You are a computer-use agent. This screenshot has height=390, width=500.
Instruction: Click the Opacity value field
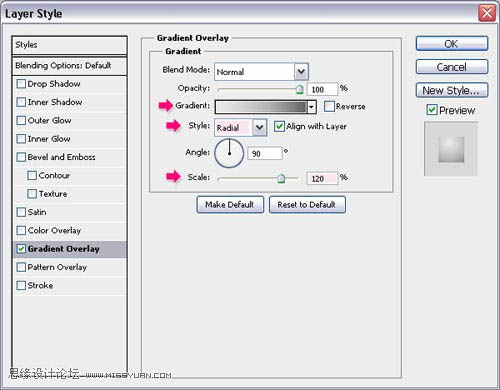coord(322,89)
